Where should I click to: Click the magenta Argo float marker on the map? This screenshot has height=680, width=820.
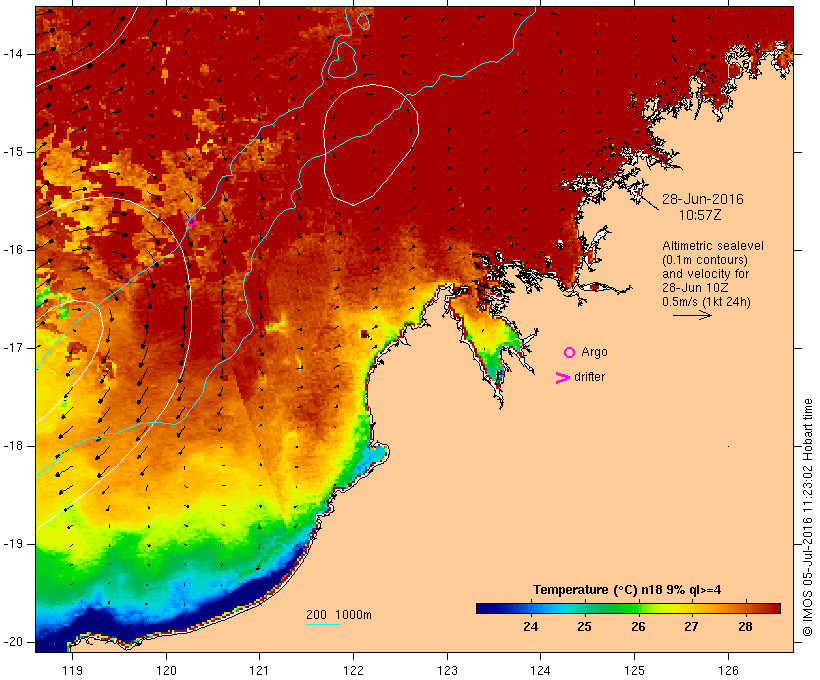191,222
